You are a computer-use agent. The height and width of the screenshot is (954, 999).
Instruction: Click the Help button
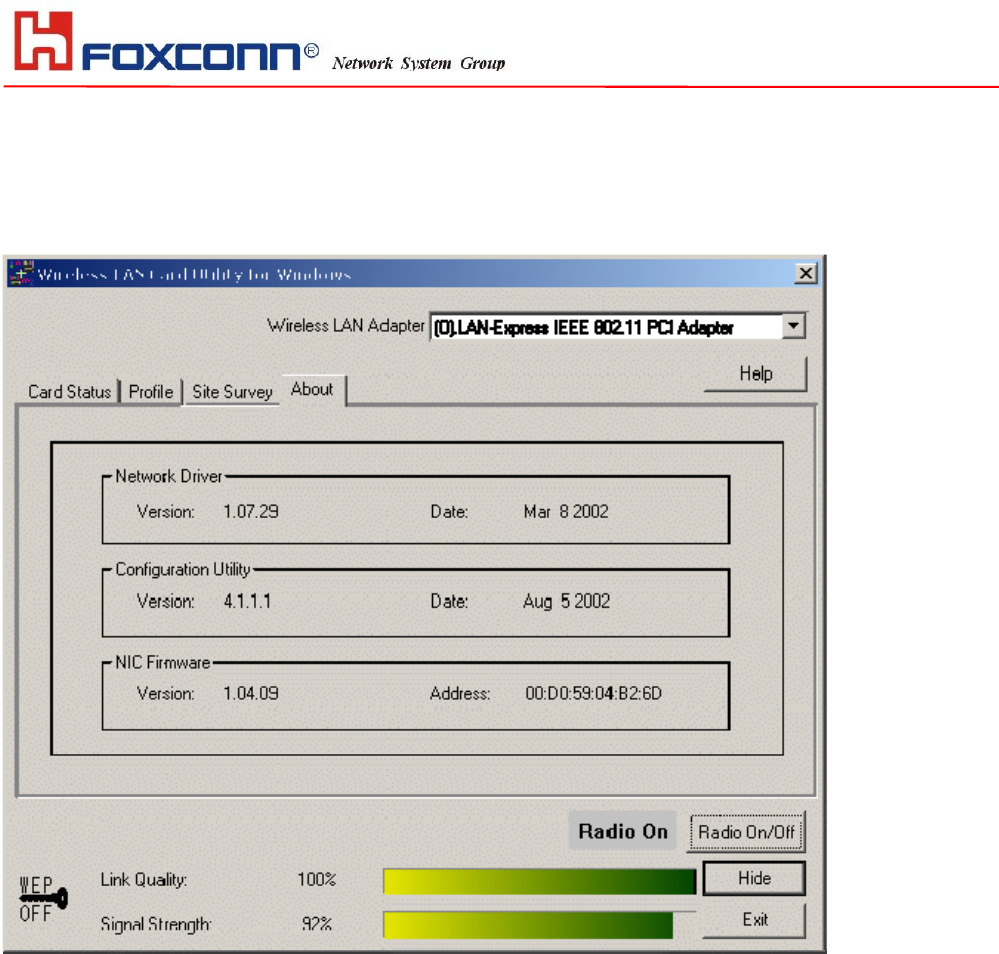click(x=756, y=373)
